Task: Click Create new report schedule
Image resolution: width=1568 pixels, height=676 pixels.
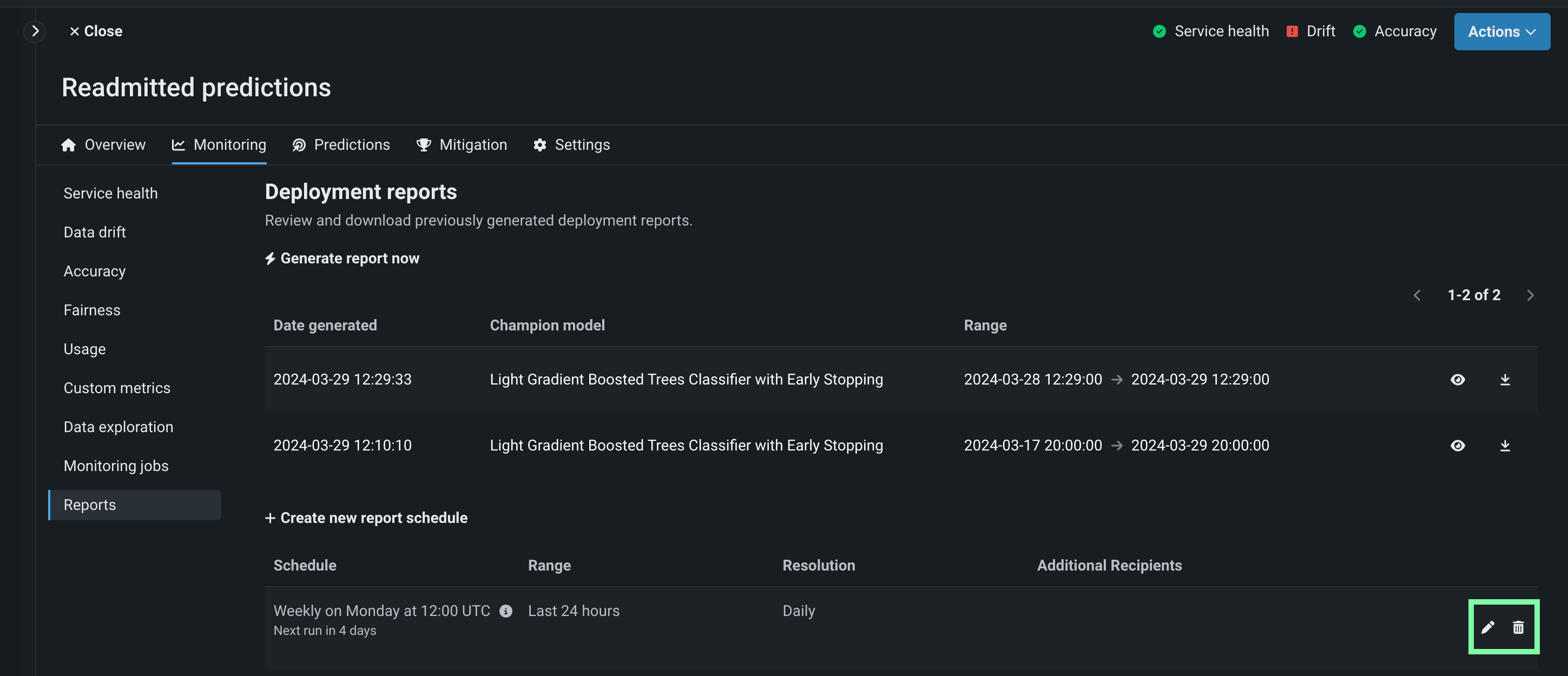Action: pyautogui.click(x=366, y=518)
